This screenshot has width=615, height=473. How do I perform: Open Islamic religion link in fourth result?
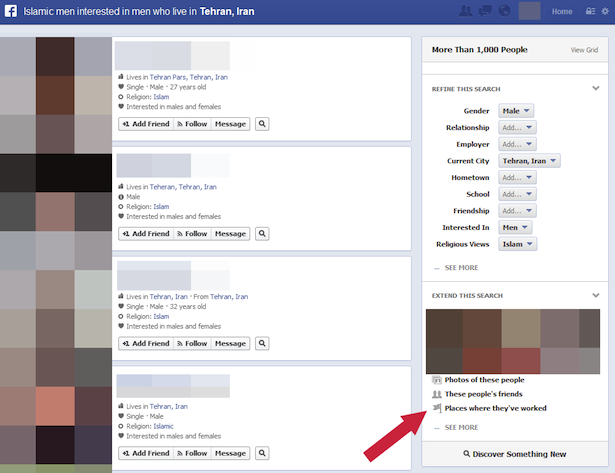[163, 426]
